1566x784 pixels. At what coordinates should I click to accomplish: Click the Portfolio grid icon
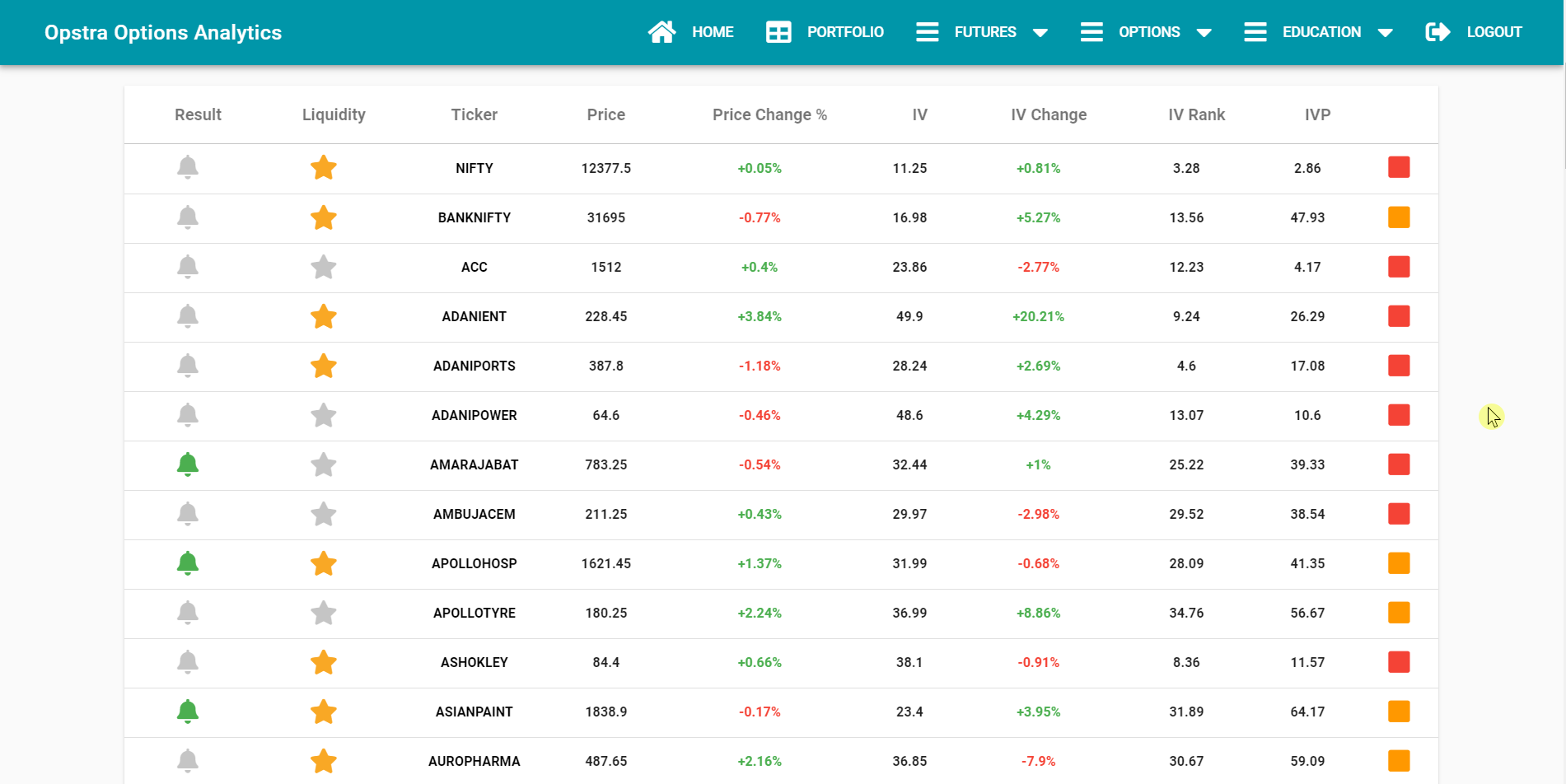[x=778, y=32]
